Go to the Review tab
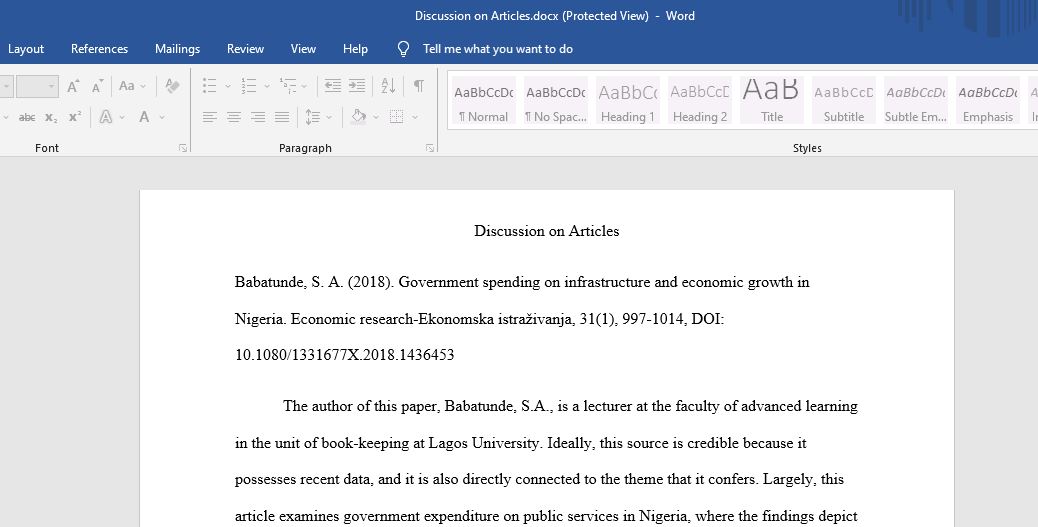Screen dimensions: 1038x527 click(x=246, y=49)
